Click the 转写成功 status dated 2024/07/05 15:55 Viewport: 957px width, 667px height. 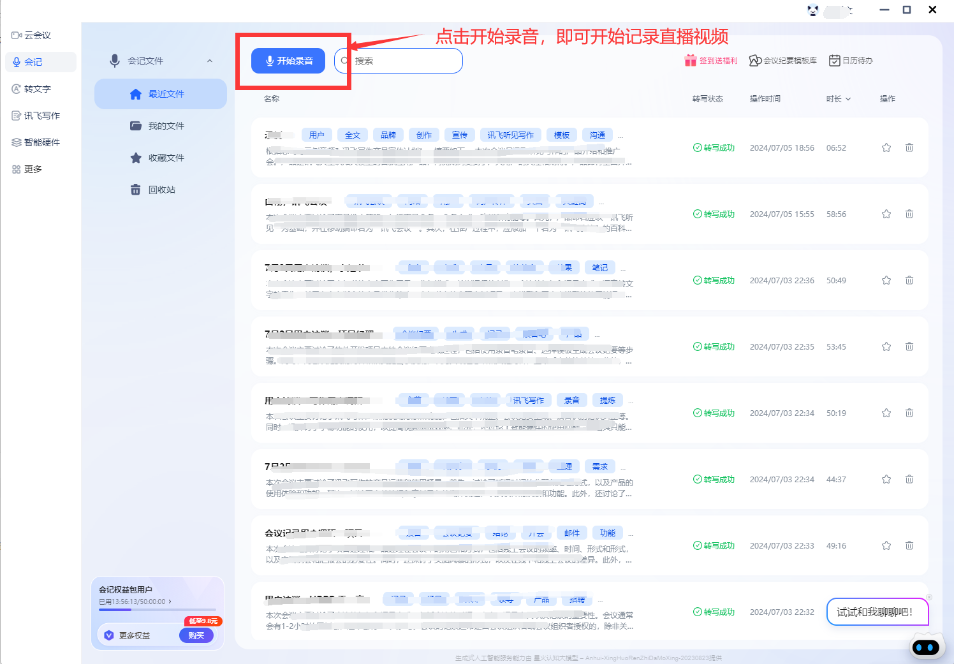(713, 214)
